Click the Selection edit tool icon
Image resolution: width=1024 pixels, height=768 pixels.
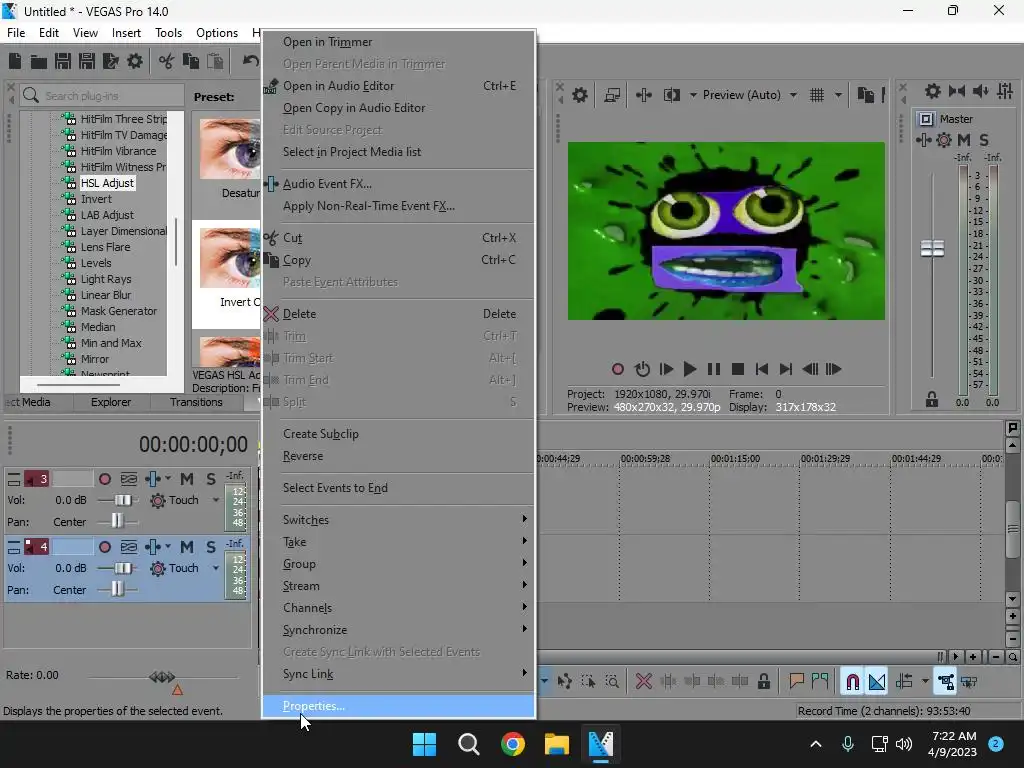(588, 682)
